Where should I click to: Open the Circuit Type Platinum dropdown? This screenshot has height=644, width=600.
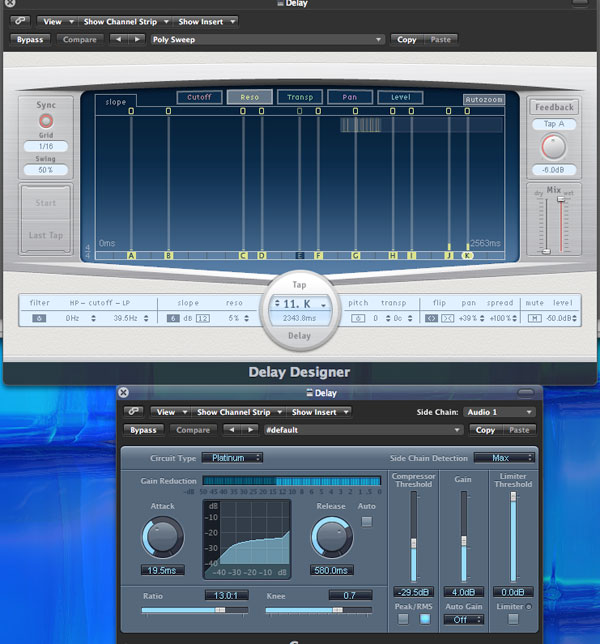point(232,458)
